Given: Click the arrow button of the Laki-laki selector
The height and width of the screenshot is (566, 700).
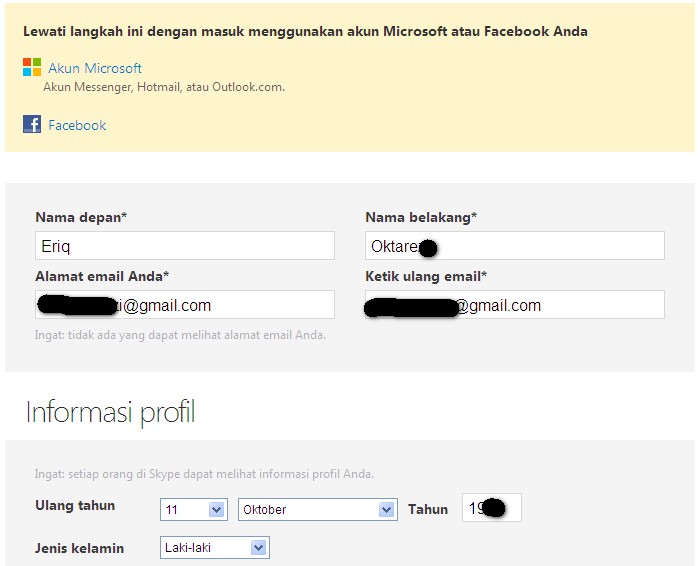Looking at the screenshot, I should coord(258,548).
